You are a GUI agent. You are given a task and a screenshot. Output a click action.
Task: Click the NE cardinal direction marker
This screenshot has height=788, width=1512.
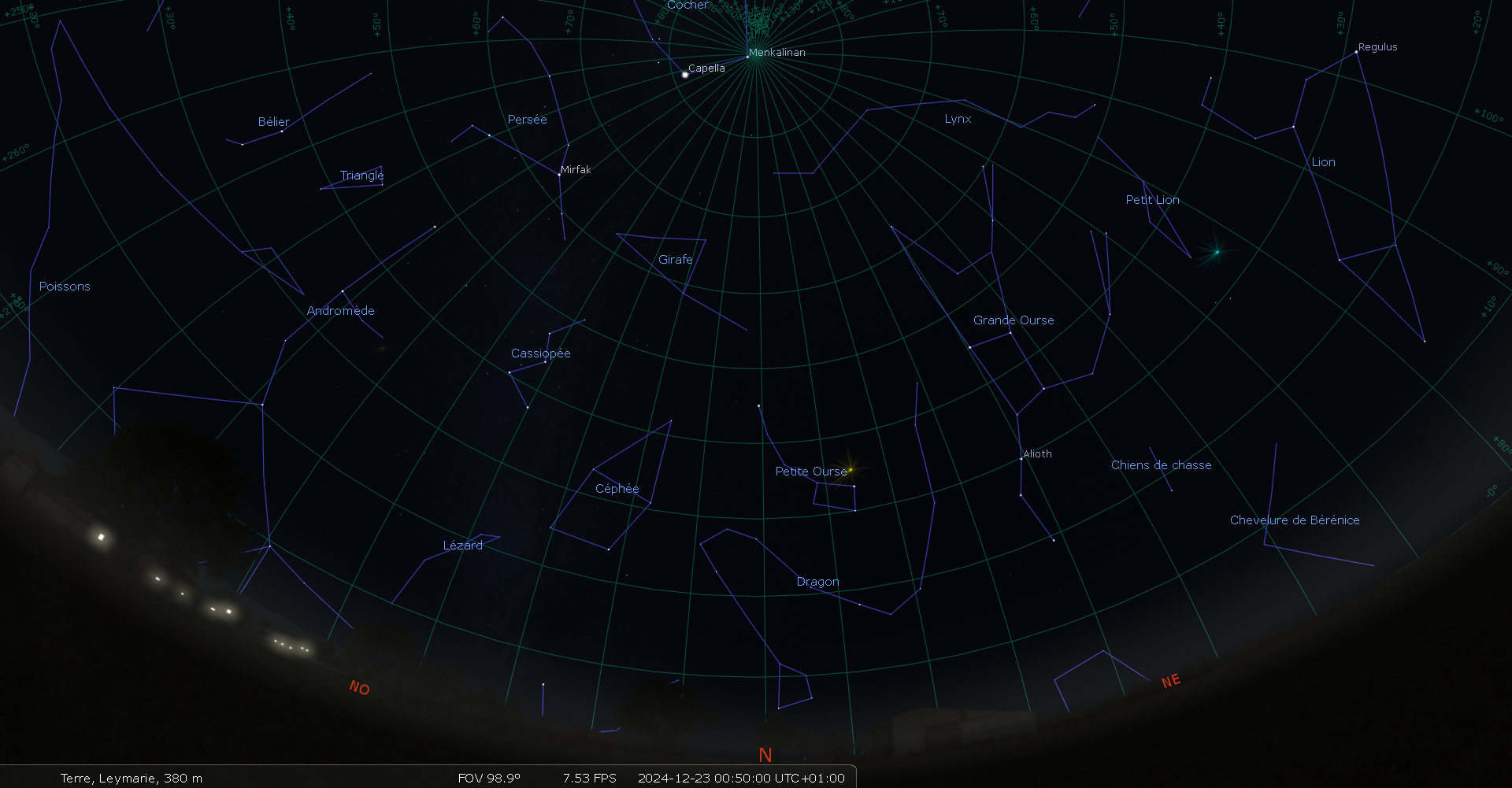pyautogui.click(x=1171, y=681)
